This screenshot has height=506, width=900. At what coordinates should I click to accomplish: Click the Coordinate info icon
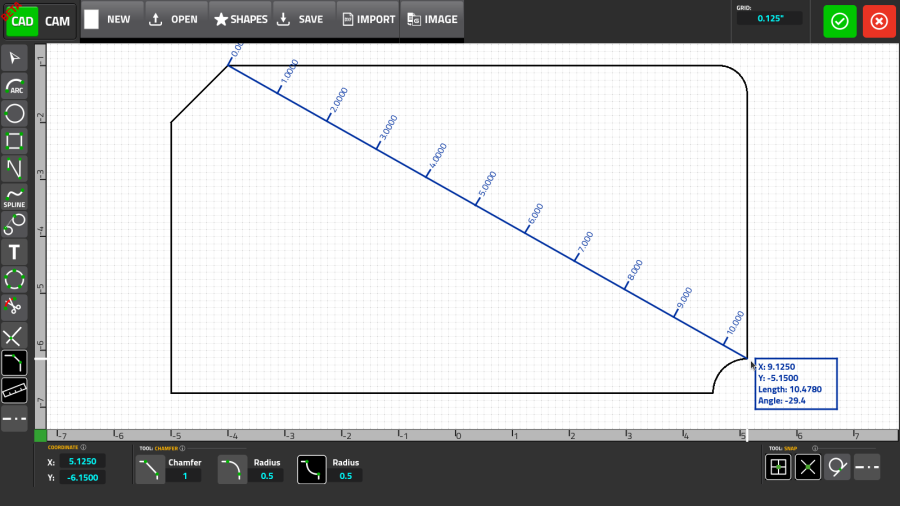click(83, 447)
